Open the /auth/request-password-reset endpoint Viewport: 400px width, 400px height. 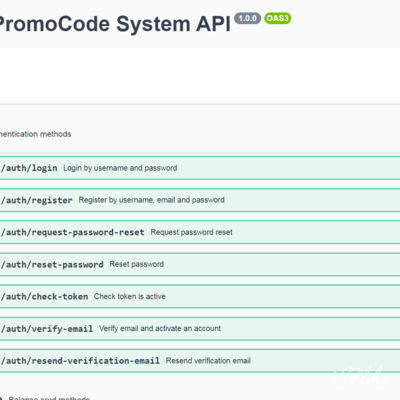click(x=200, y=232)
